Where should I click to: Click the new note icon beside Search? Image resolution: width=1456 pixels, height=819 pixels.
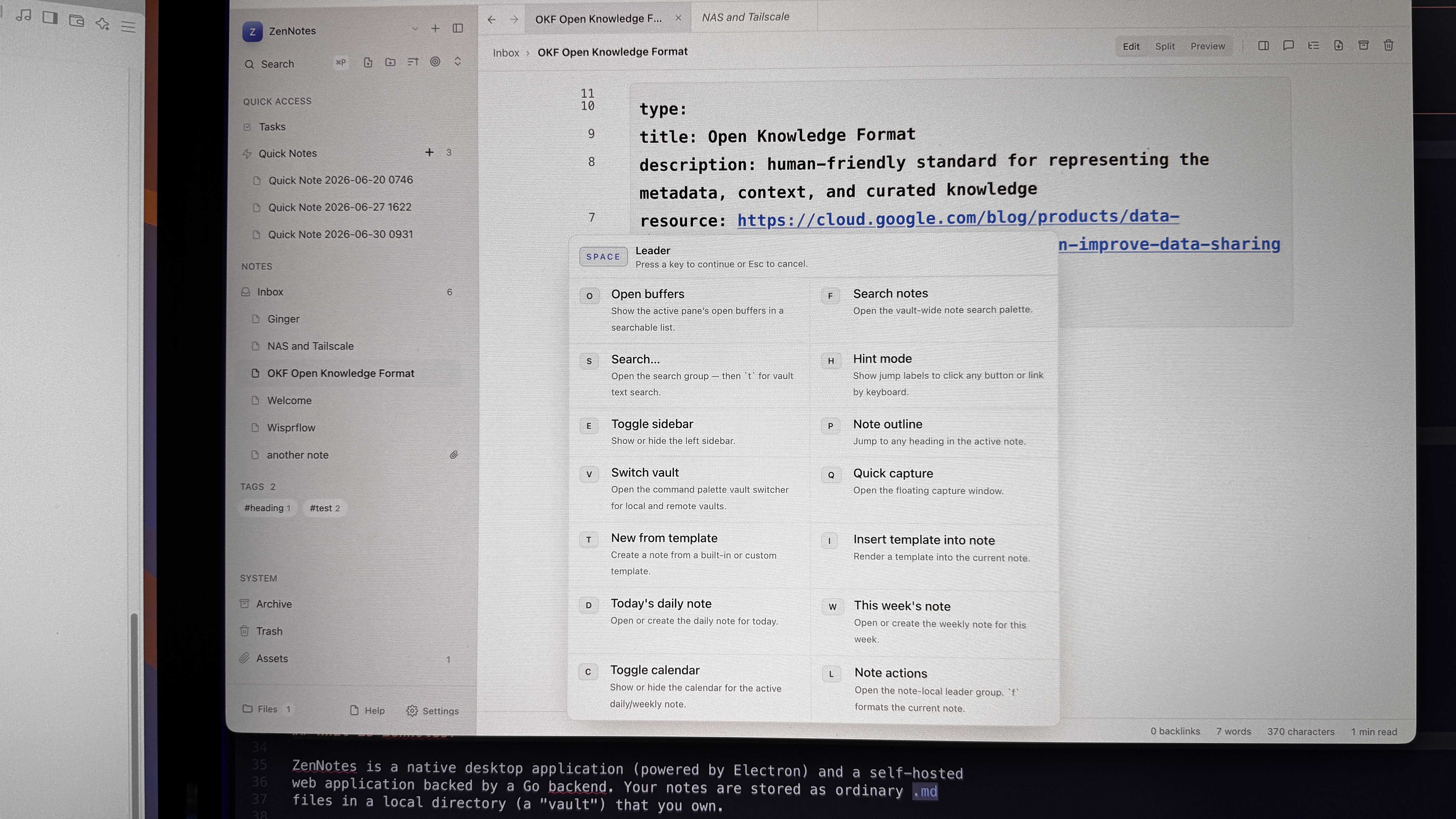tap(368, 63)
